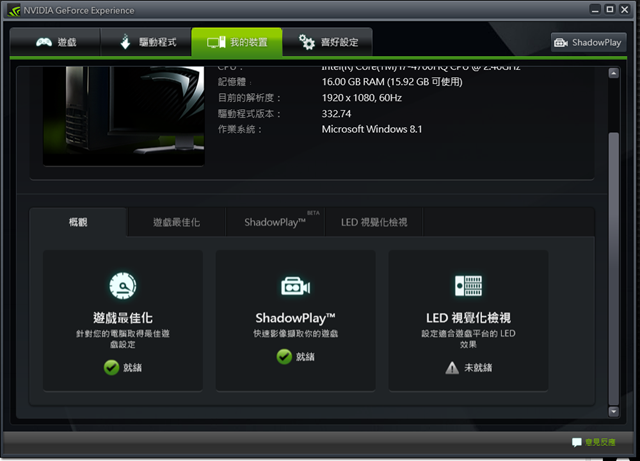
Task: Open the 遊戲 (Games) tab
Action: click(x=55, y=42)
